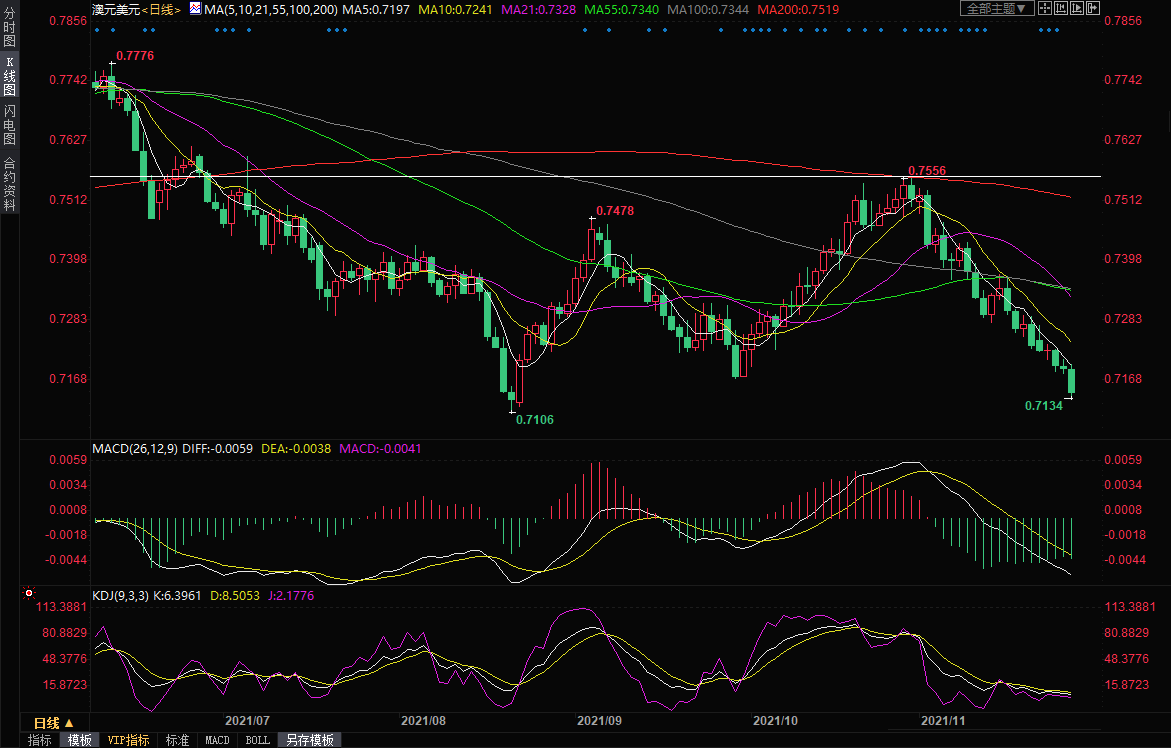The width and height of the screenshot is (1171, 748).
Task: Select the 指标 bottom tab
Action: click(40, 740)
